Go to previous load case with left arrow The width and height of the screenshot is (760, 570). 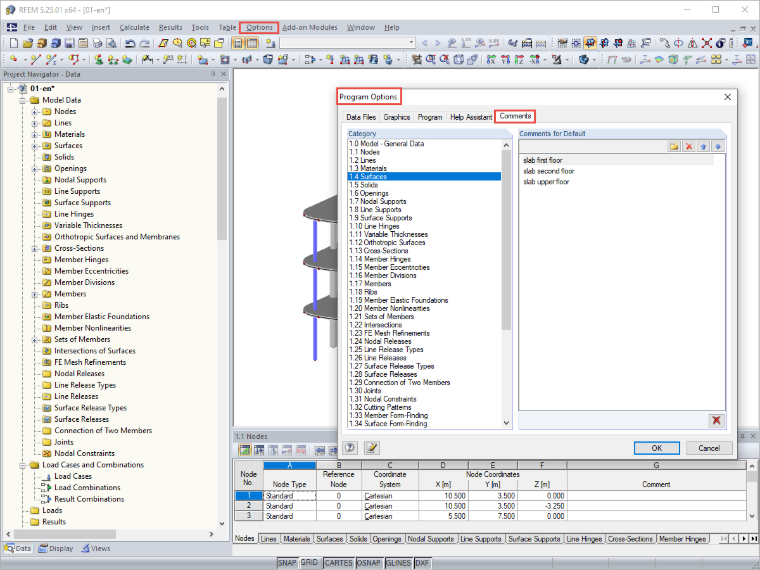(425, 44)
